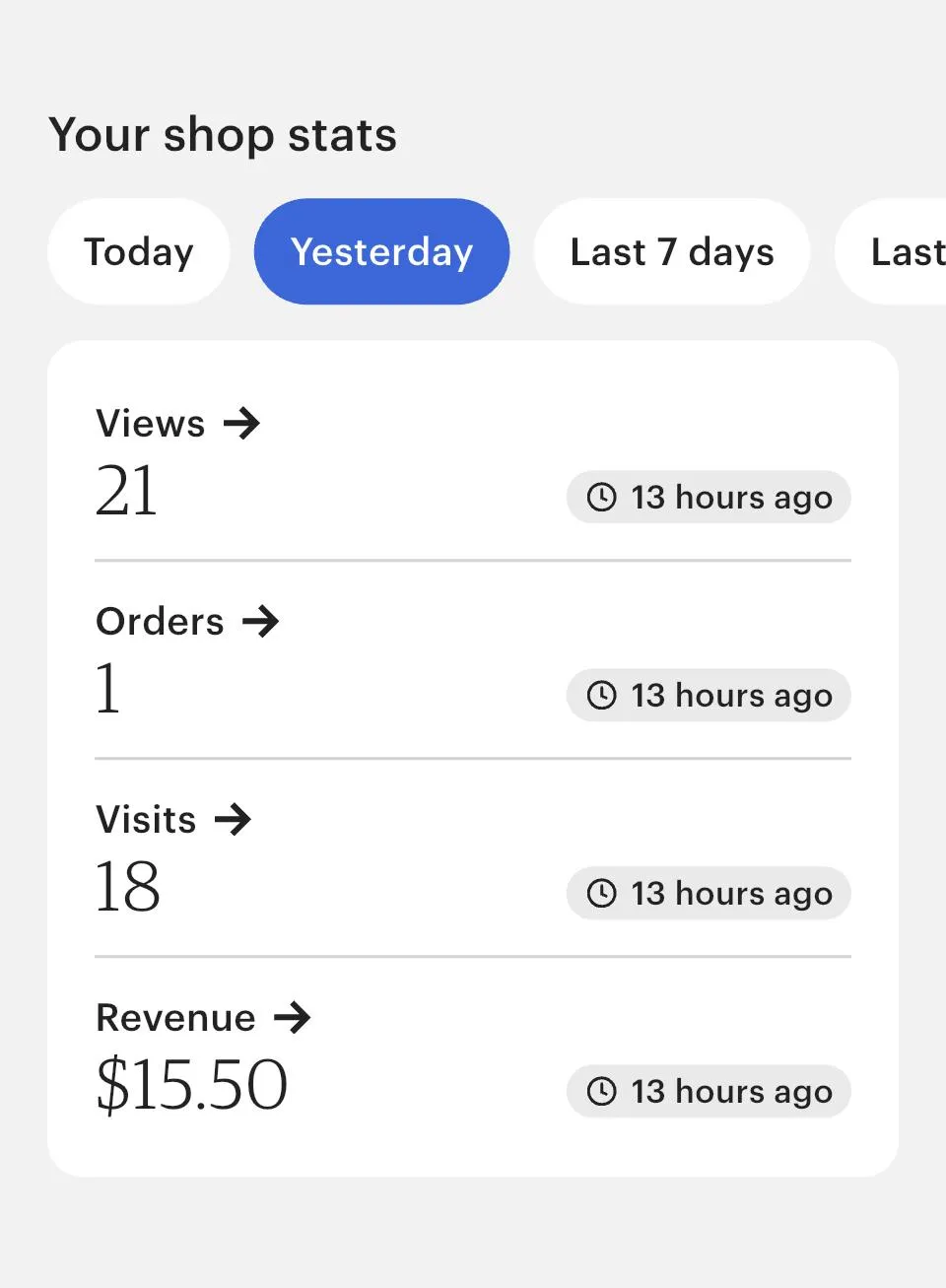Viewport: 946px width, 1288px height.
Task: Open the Views stat label
Action: pyautogui.click(x=151, y=424)
